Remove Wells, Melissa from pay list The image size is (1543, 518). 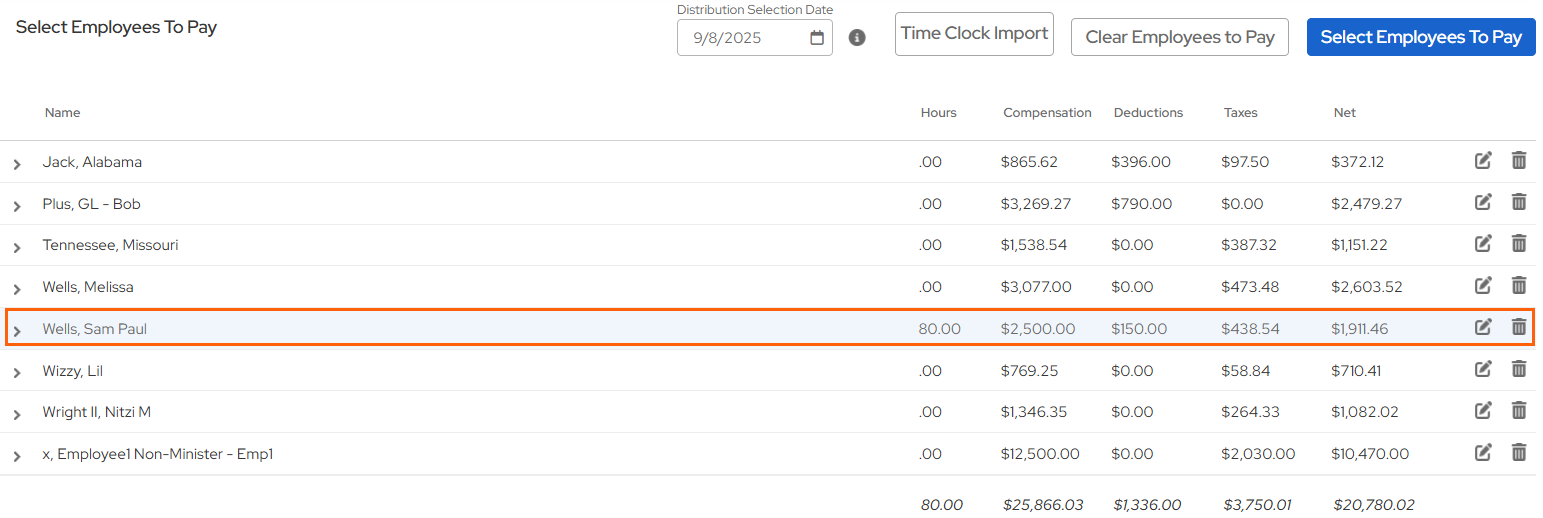tap(1518, 286)
